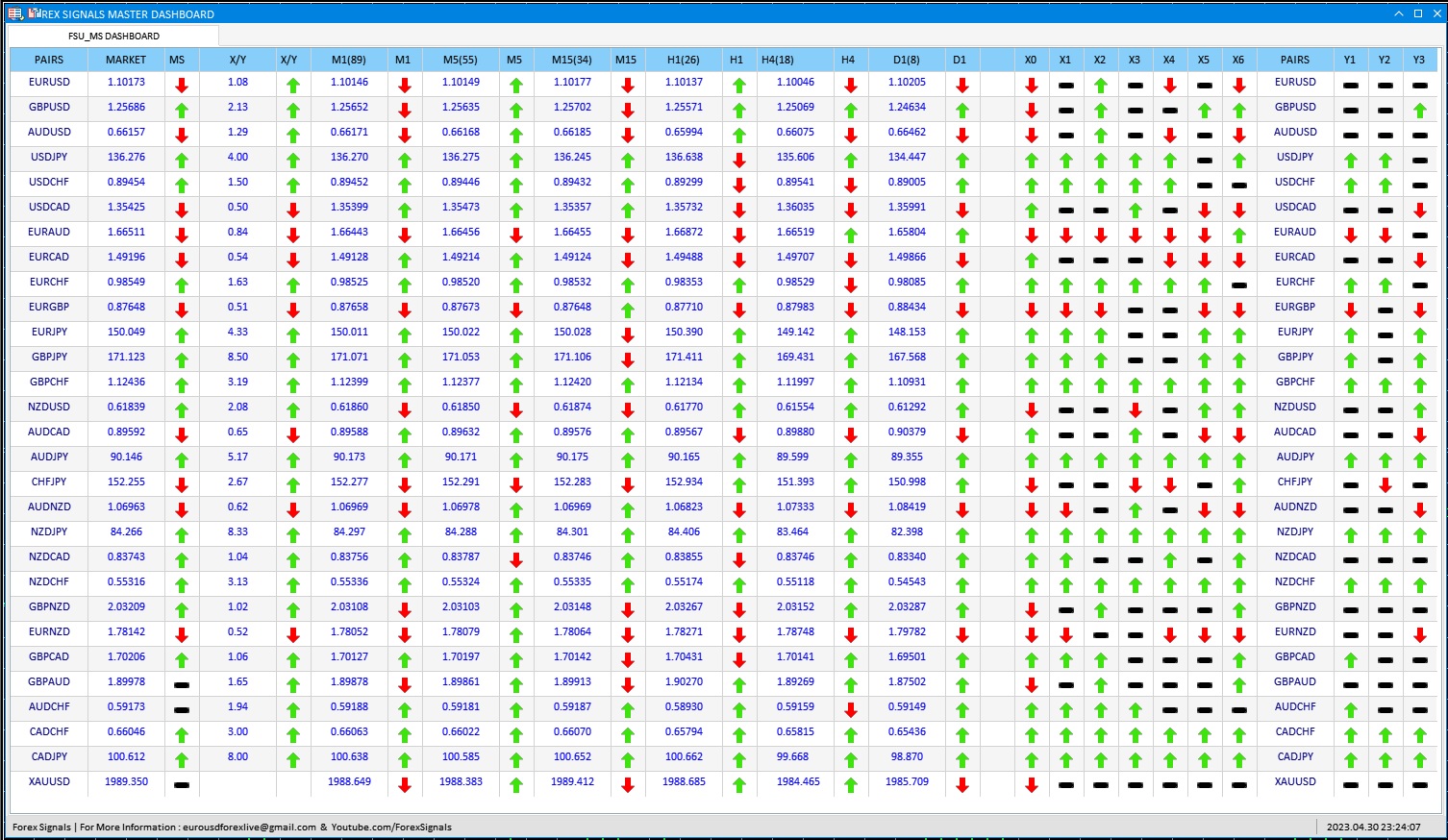1448x840 pixels.
Task: Click the 2023.04.30 23:24:07 timestamp
Action: click(x=1373, y=828)
